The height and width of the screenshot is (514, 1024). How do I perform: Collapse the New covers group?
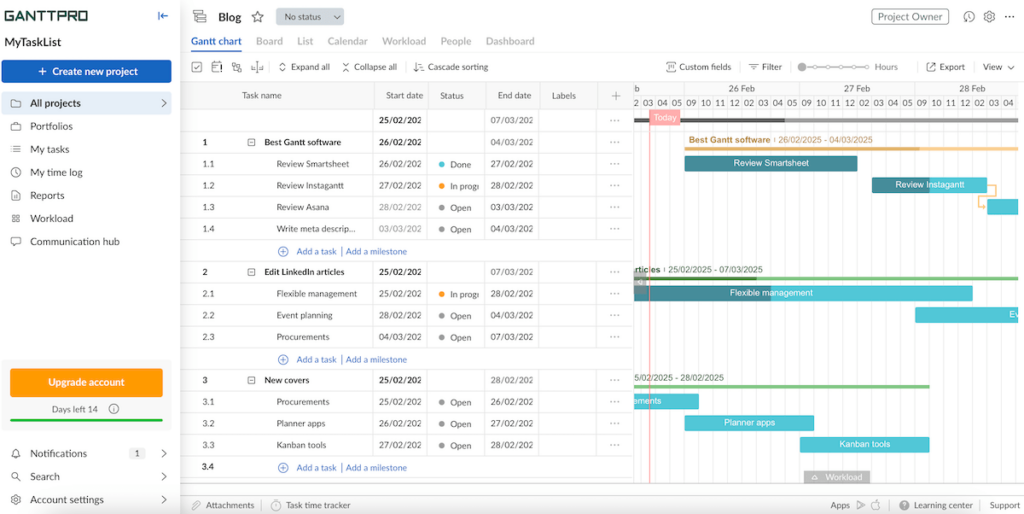251,380
